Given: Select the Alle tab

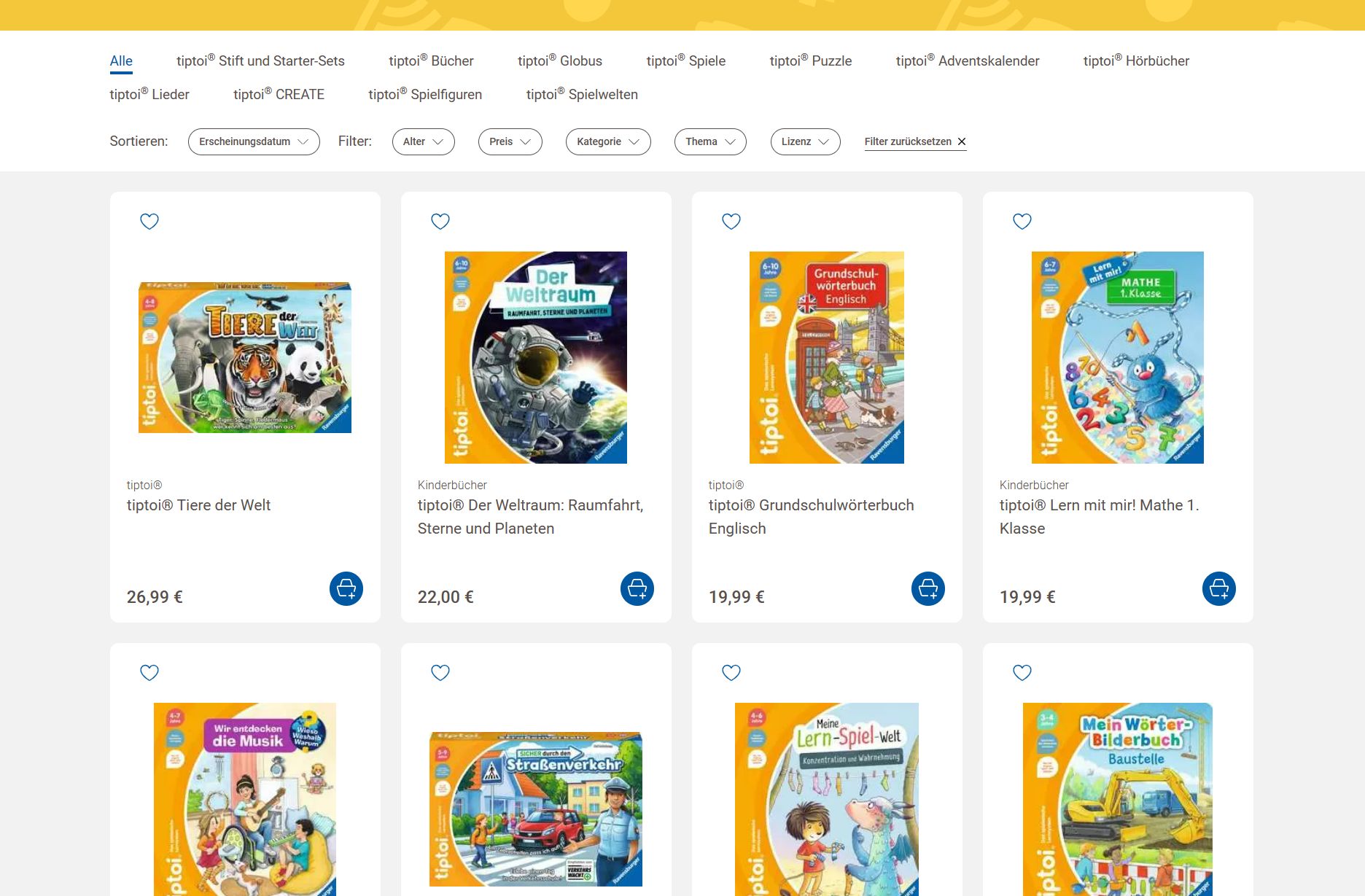Looking at the screenshot, I should pos(121,61).
